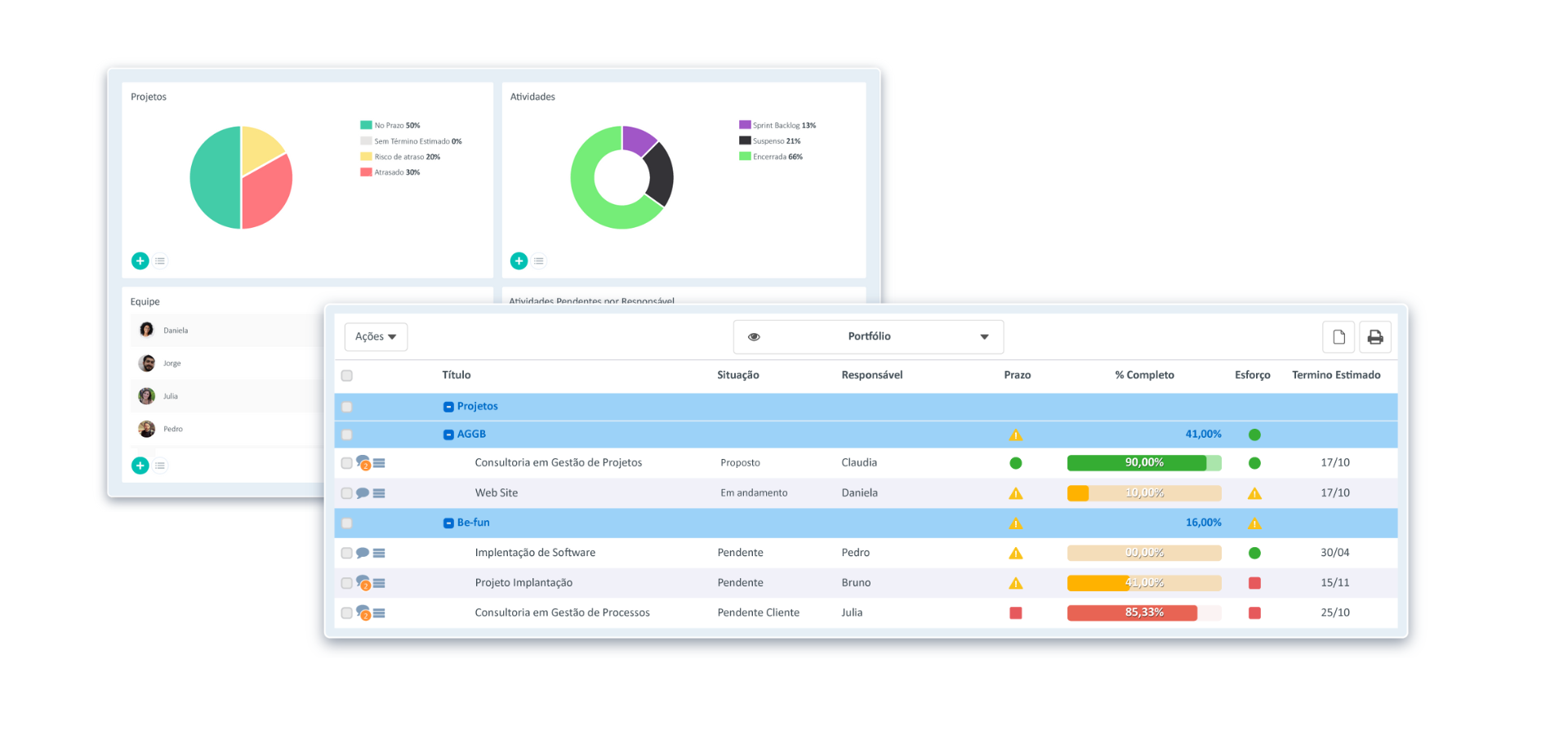This screenshot has height=735, width=1568.
Task: Open the details list icon for Implentação de Software
Action: click(x=379, y=553)
